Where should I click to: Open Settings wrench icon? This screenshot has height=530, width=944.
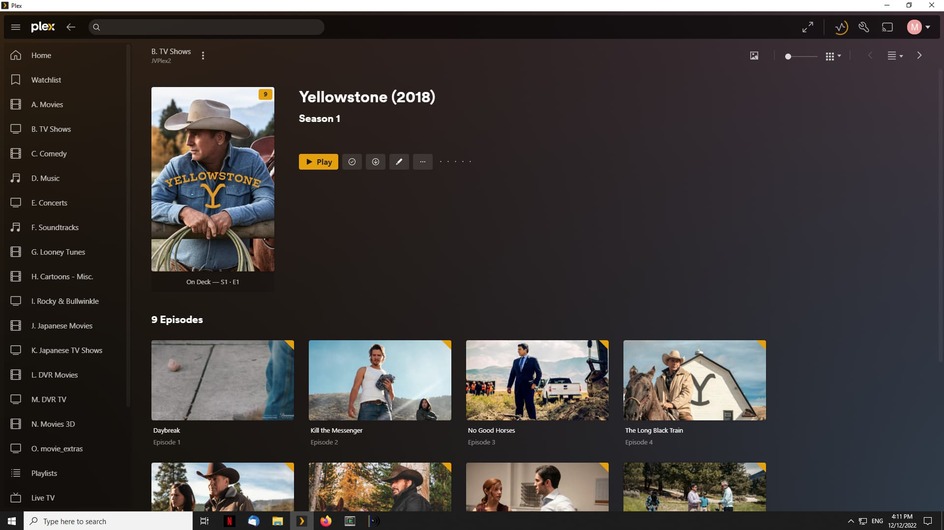863,27
